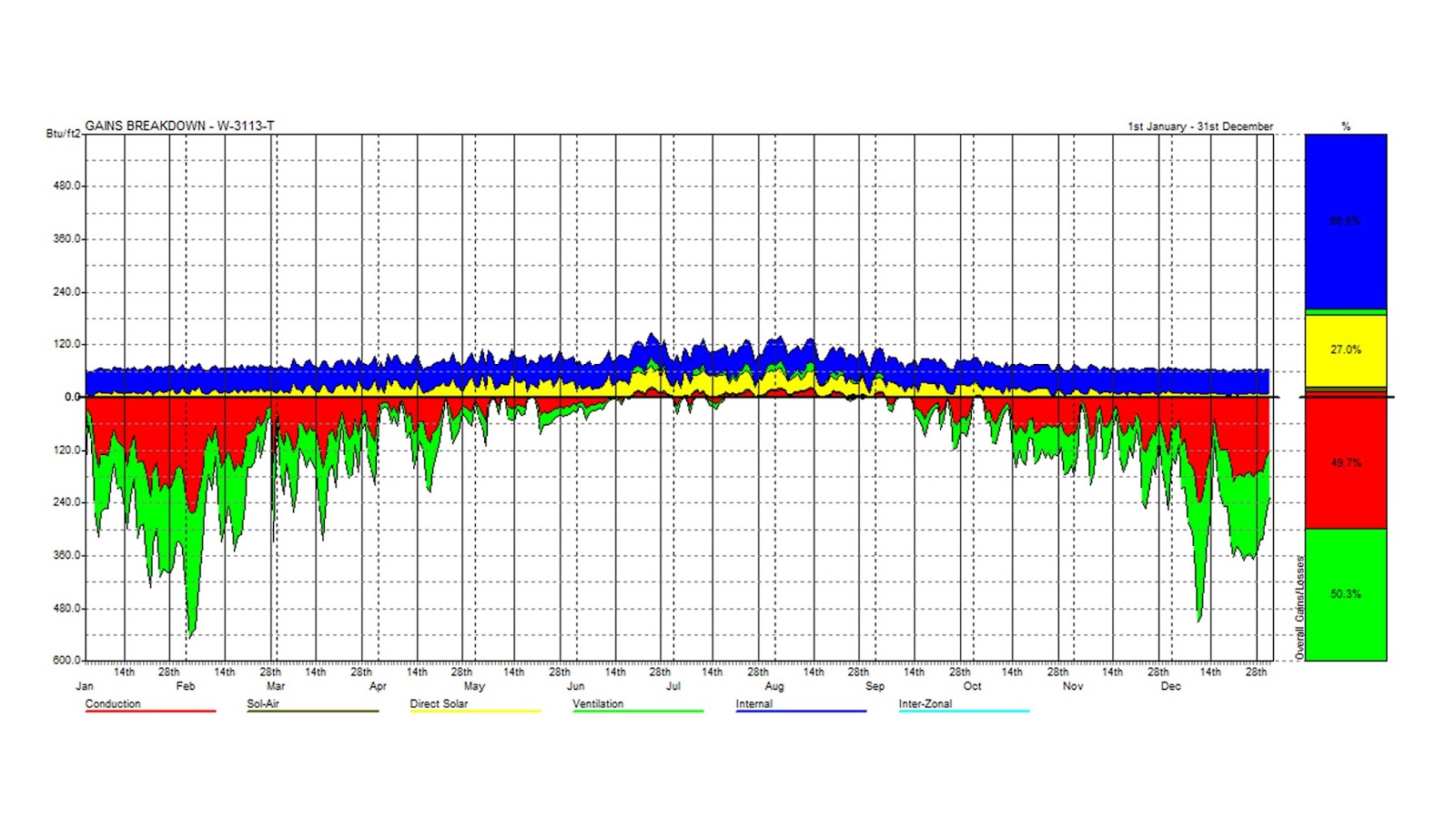Click the 600.0 value on the y-axis

[66, 660]
